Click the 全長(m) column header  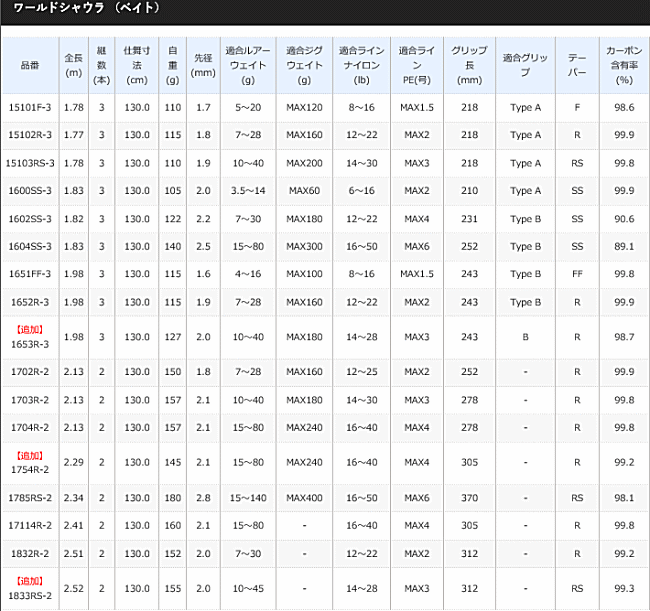pos(74,65)
